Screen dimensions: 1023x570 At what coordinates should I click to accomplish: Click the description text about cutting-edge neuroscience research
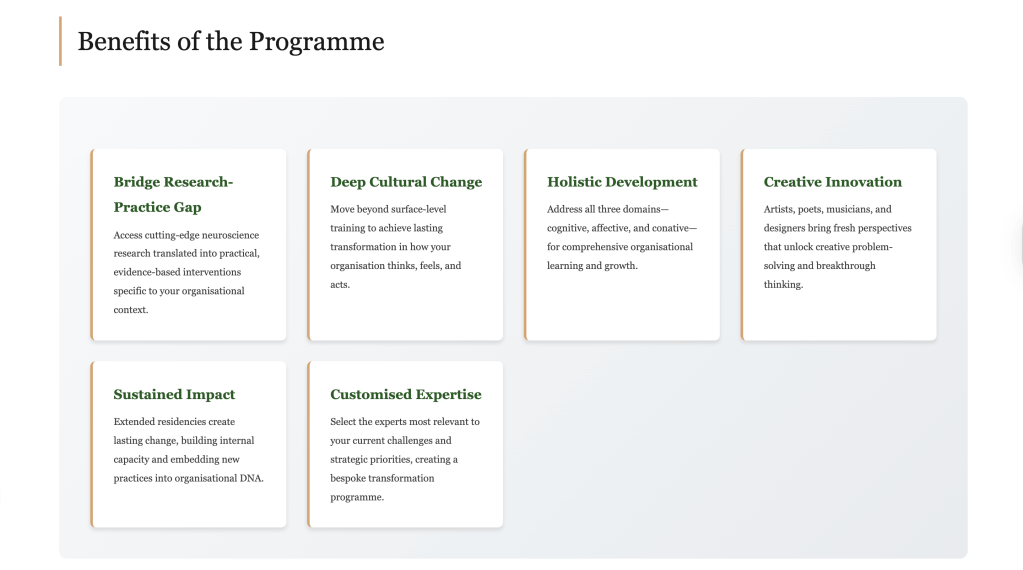pyautogui.click(x=186, y=272)
